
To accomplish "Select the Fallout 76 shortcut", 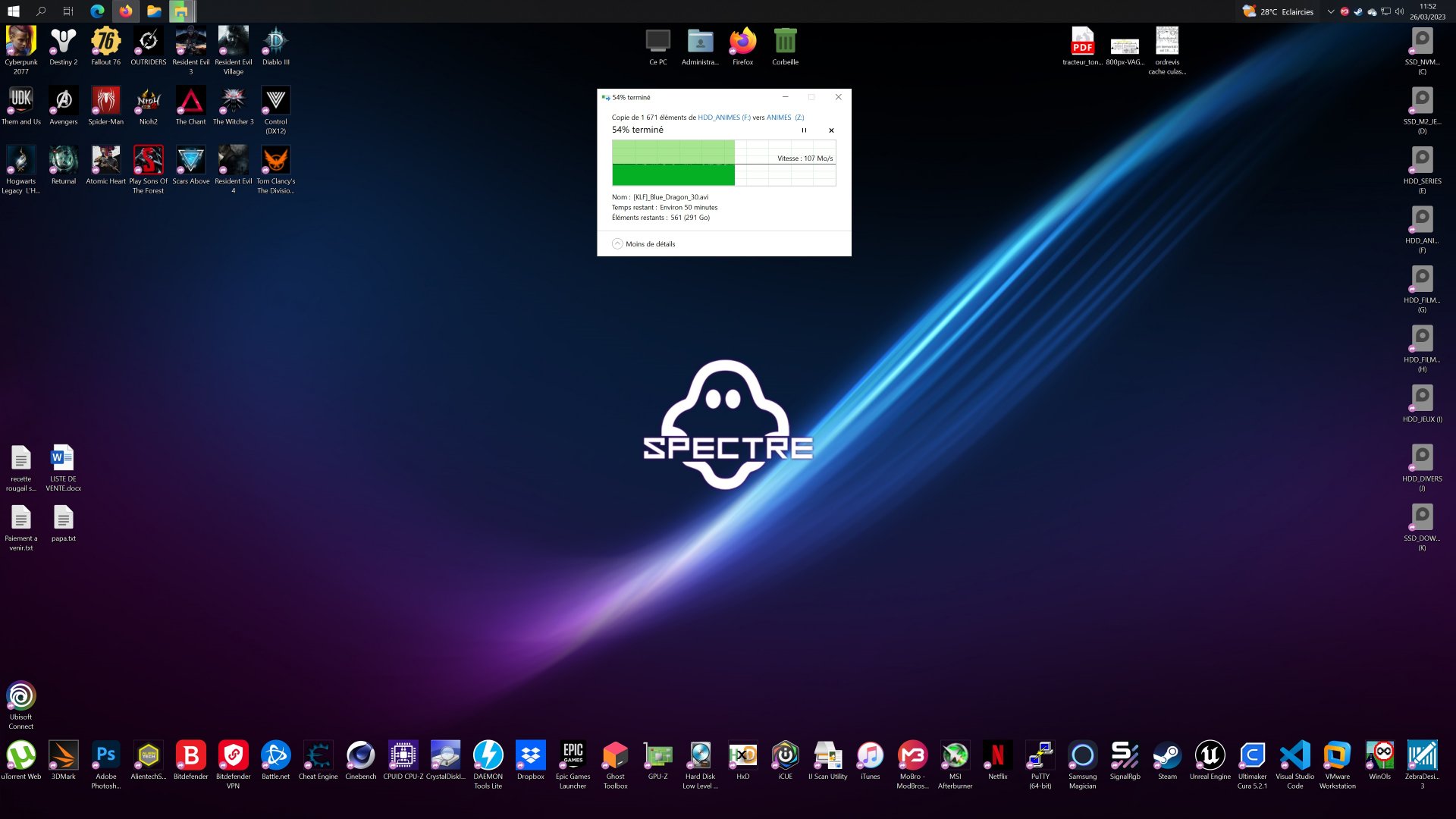I will tap(106, 45).
